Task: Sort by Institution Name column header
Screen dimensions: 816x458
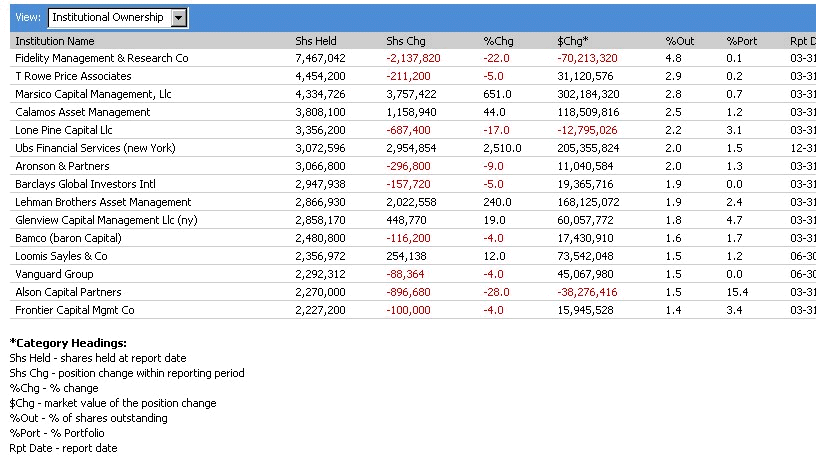Action: 55,41
